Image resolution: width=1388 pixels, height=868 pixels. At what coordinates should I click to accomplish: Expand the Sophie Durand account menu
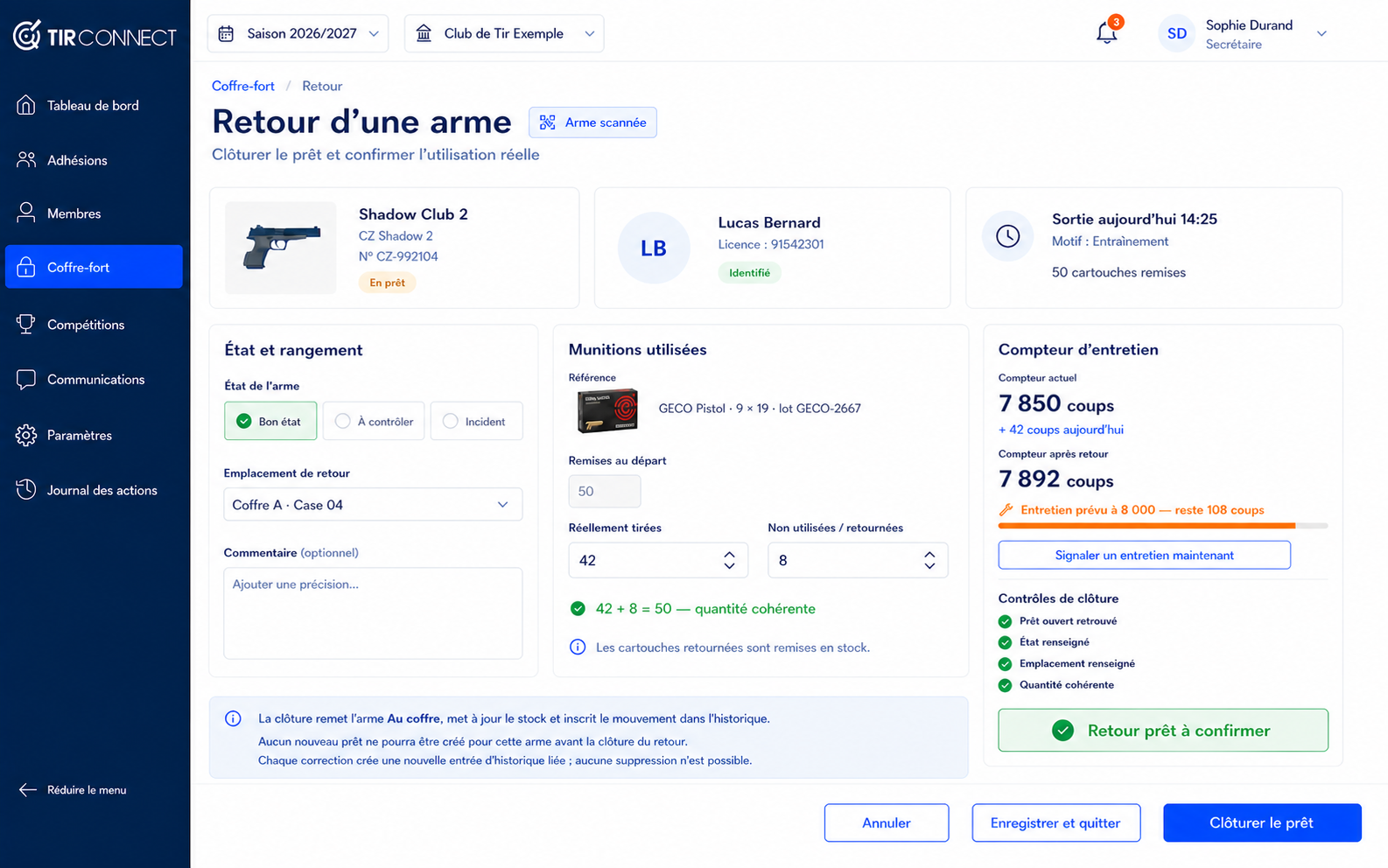[x=1321, y=33]
